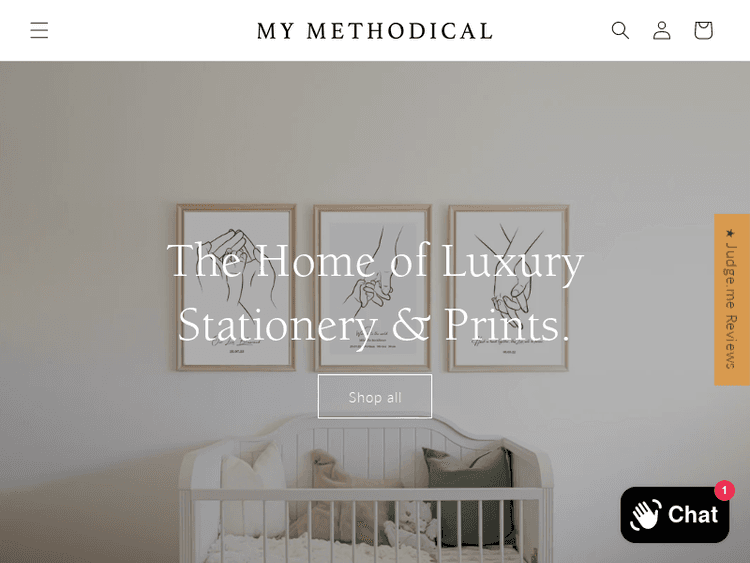Open the account login icon
This screenshot has height=563, width=750.
pos(662,30)
